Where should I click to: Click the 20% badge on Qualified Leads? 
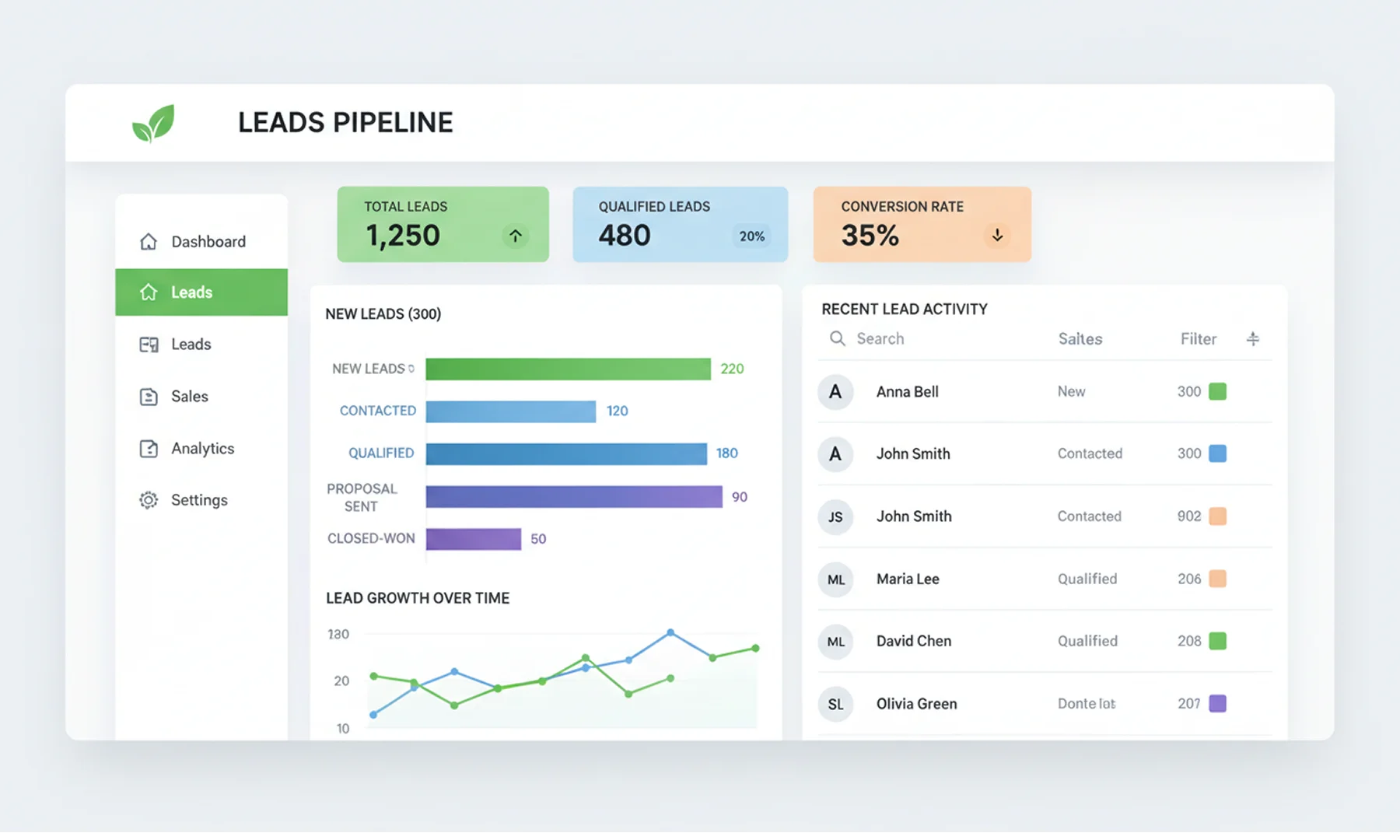[751, 236]
